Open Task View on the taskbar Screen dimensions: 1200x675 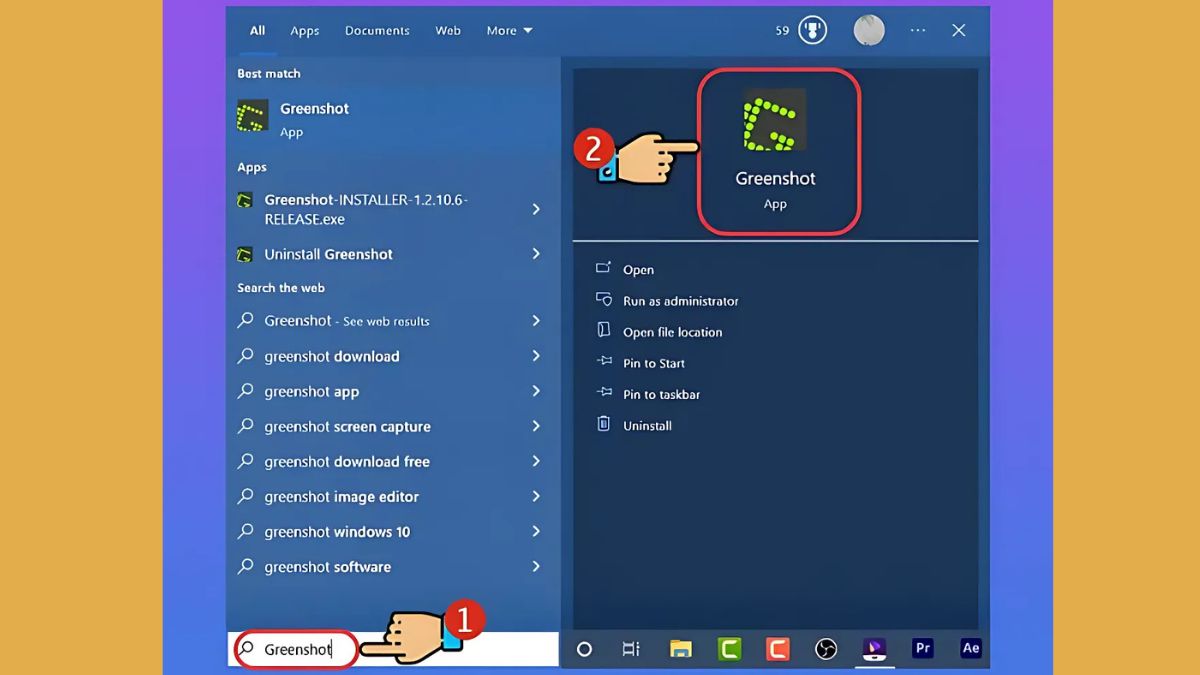(630, 649)
